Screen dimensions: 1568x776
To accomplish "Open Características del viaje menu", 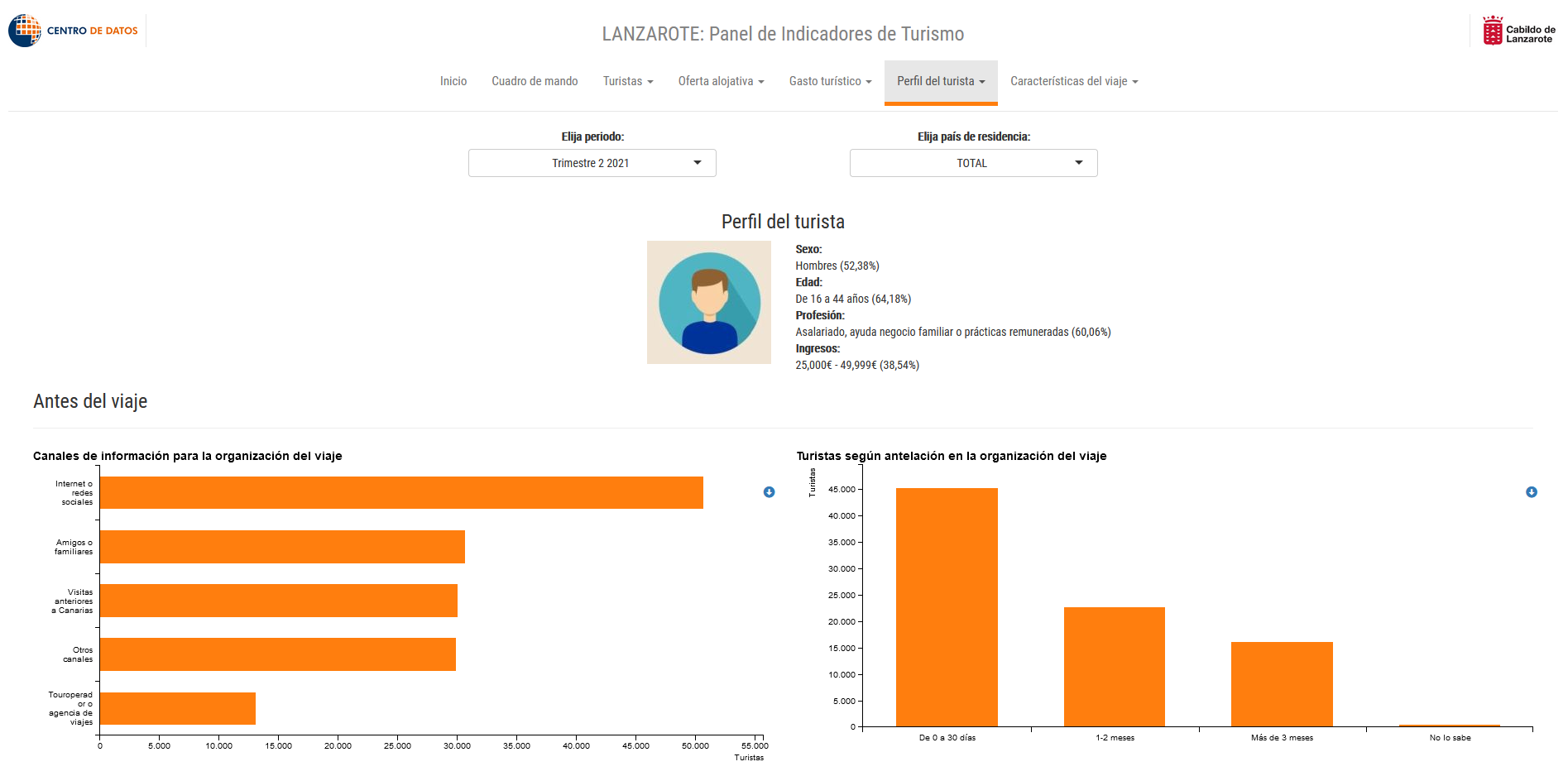I will [x=1074, y=81].
